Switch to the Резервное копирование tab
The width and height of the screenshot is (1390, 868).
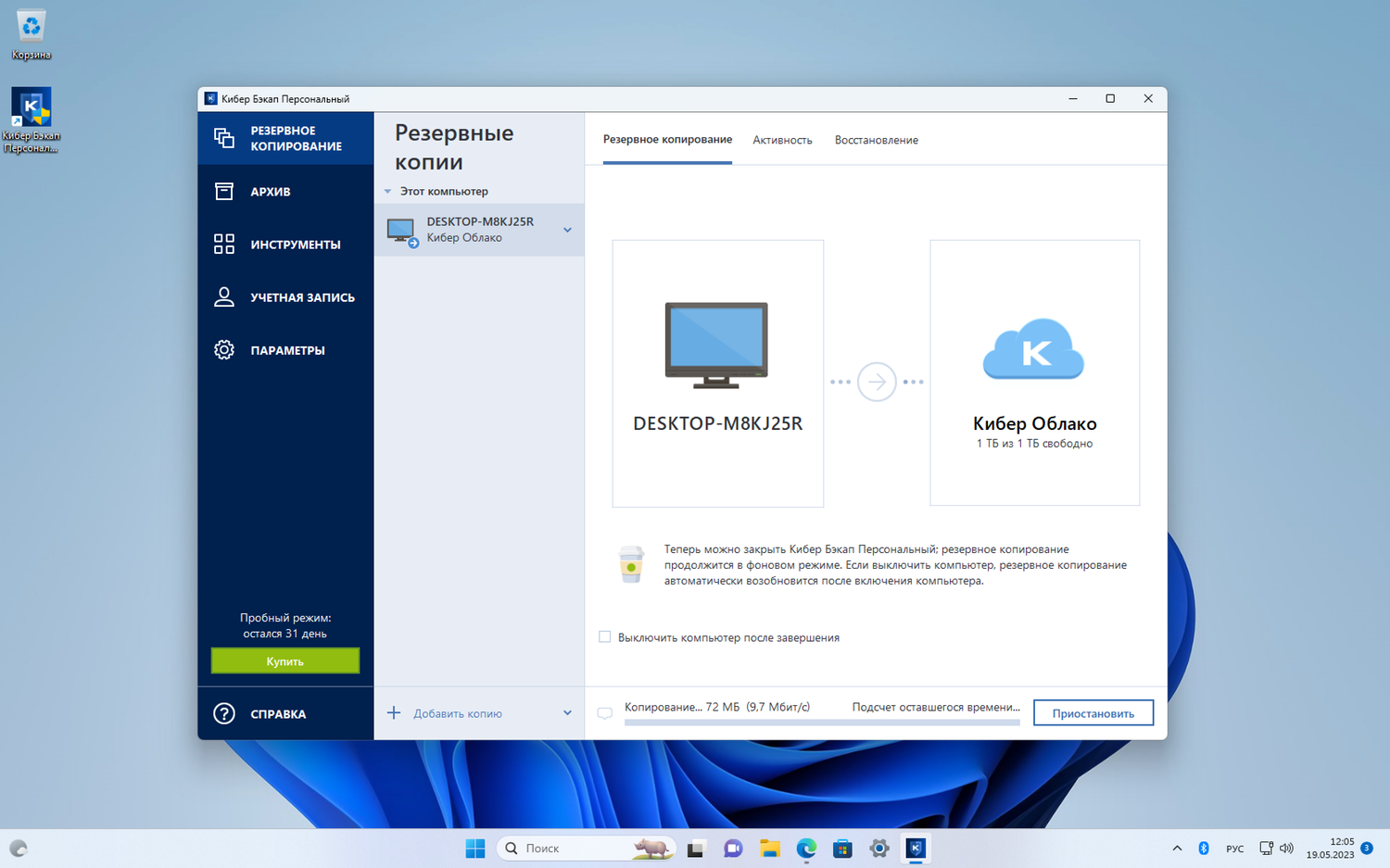pyautogui.click(x=667, y=140)
